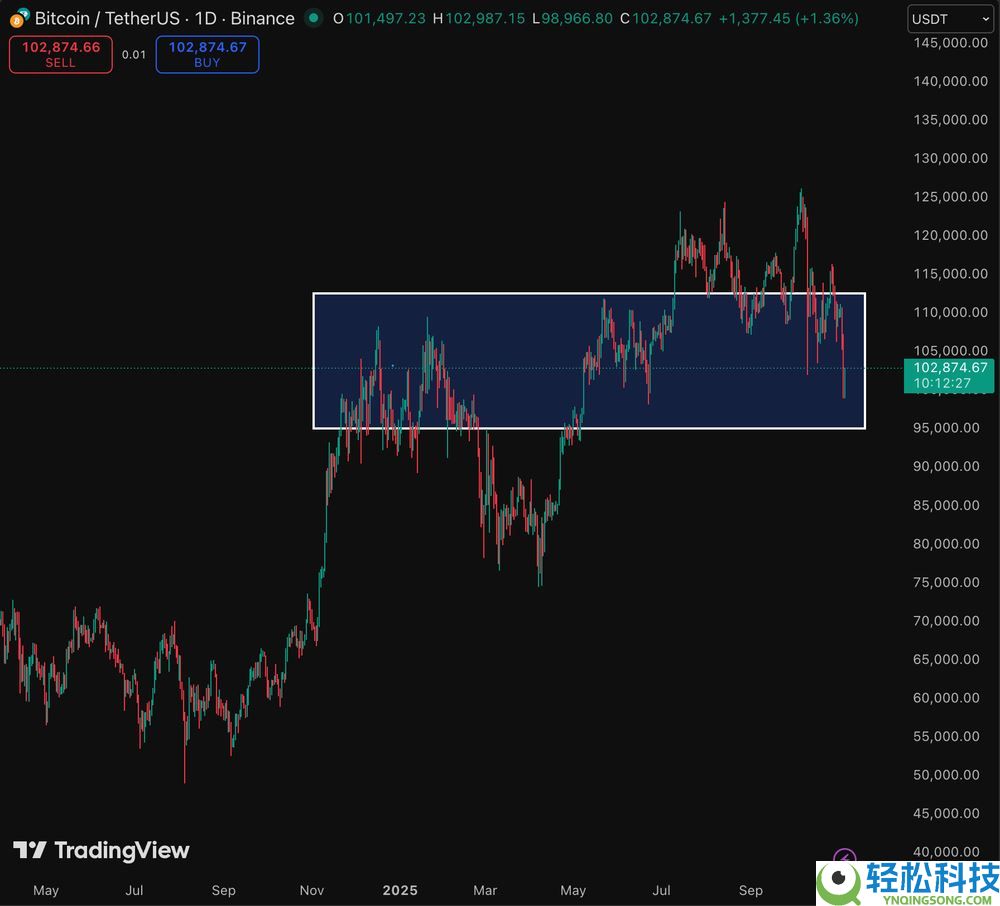The height and width of the screenshot is (906, 1000).
Task: Click the Sep label next to Nov on the time axis
Action: tap(223, 891)
